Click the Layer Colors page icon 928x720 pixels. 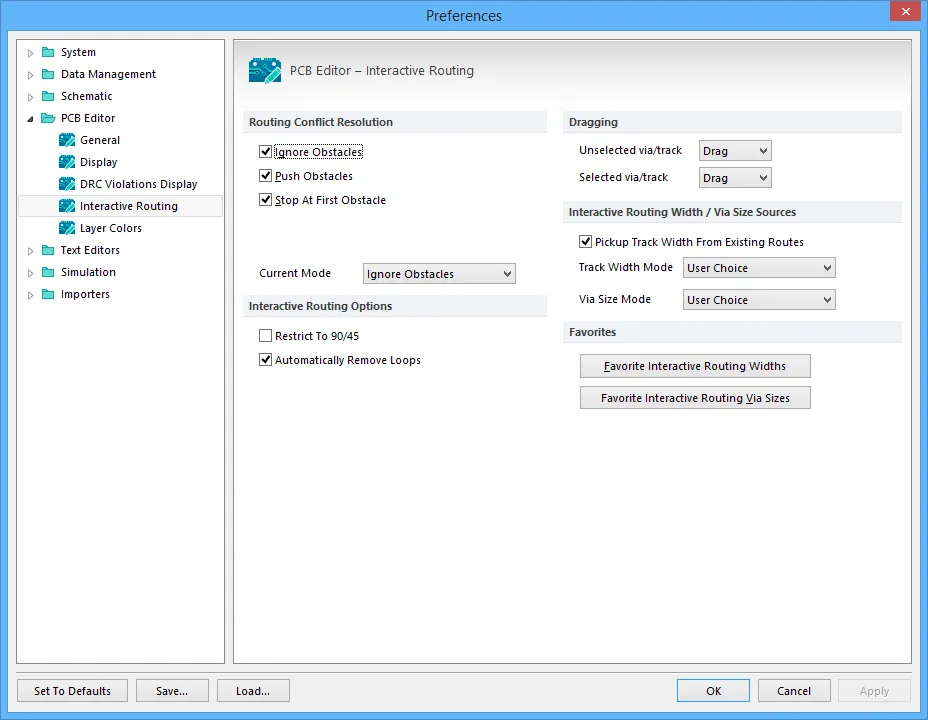pos(67,228)
